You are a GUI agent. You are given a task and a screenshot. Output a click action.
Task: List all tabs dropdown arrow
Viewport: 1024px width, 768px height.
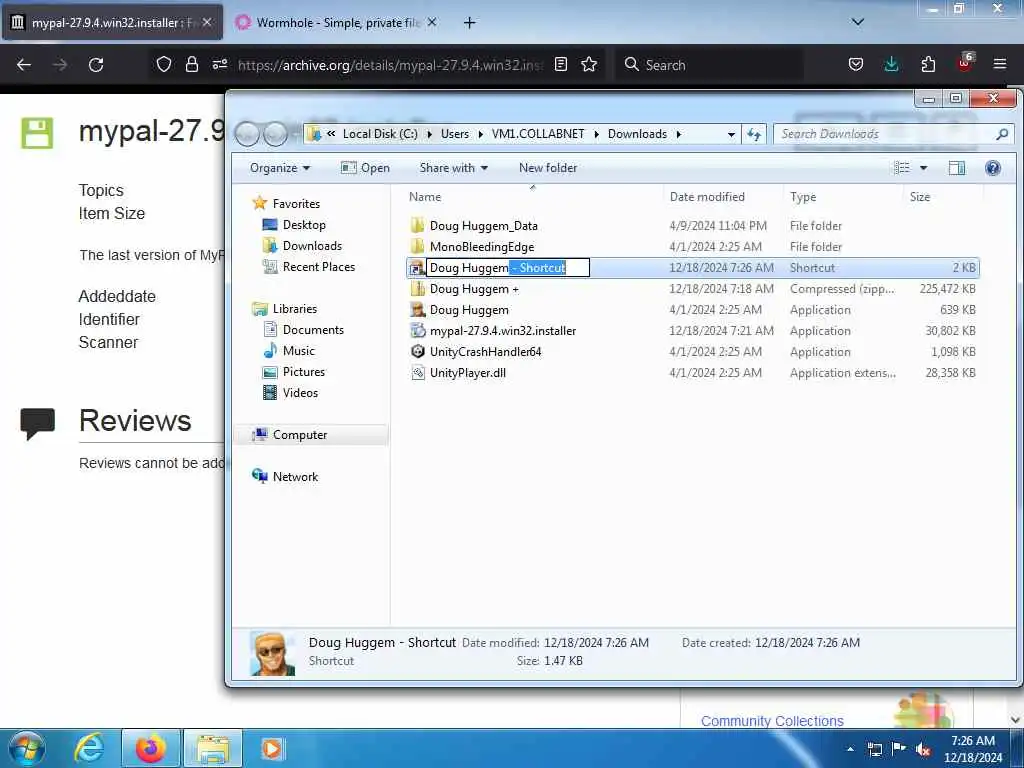click(x=858, y=22)
